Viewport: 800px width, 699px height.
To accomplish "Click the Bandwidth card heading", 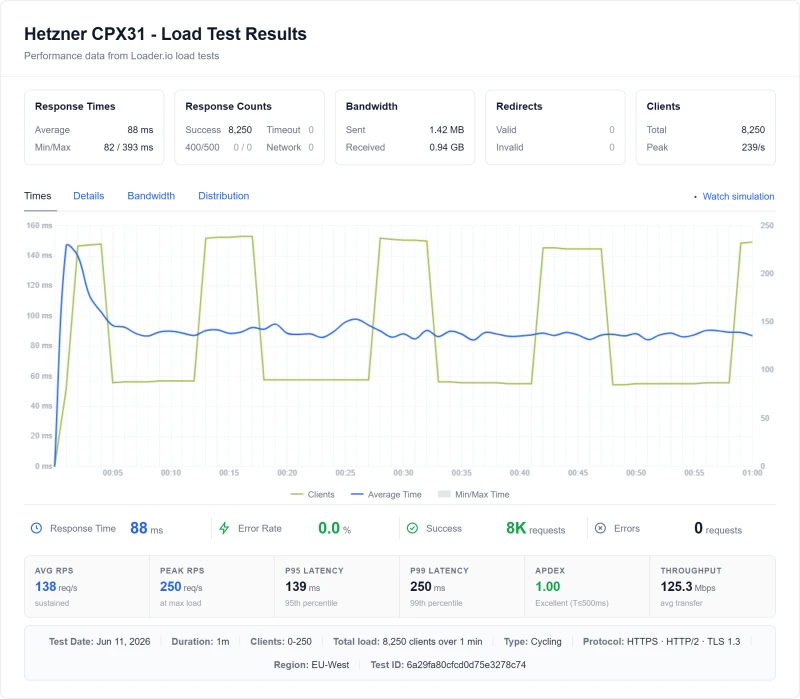I will click(371, 107).
